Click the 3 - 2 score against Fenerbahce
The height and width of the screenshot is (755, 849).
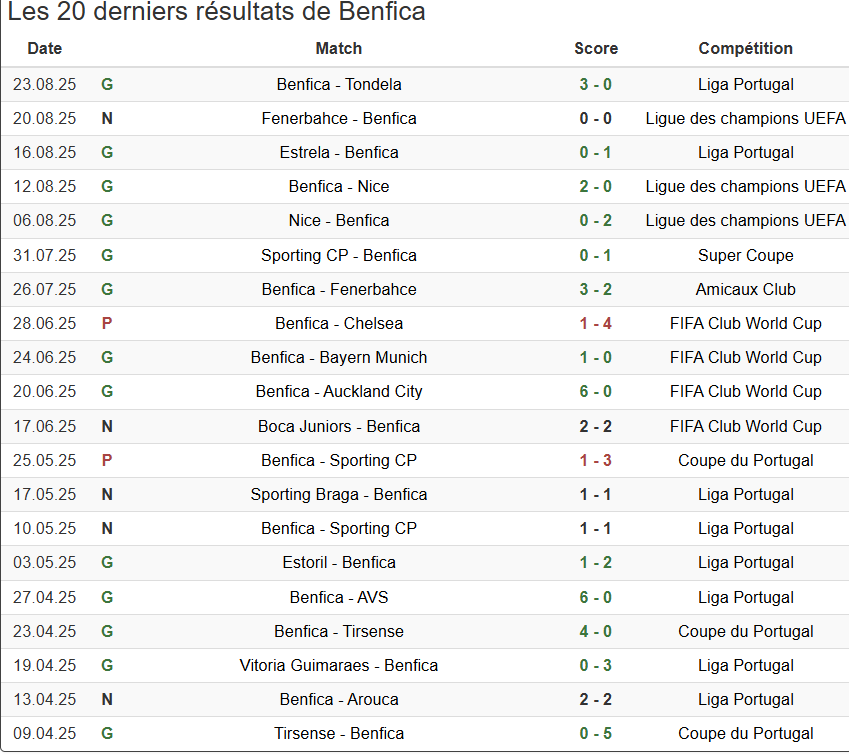596,289
